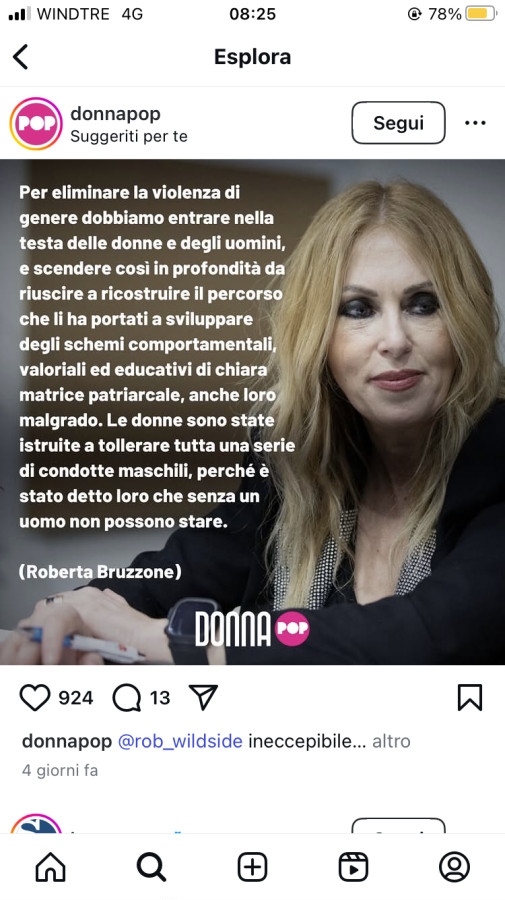Open the three-dot post options menu
Image resolution: width=505 pixels, height=900 pixels.
pos(475,123)
